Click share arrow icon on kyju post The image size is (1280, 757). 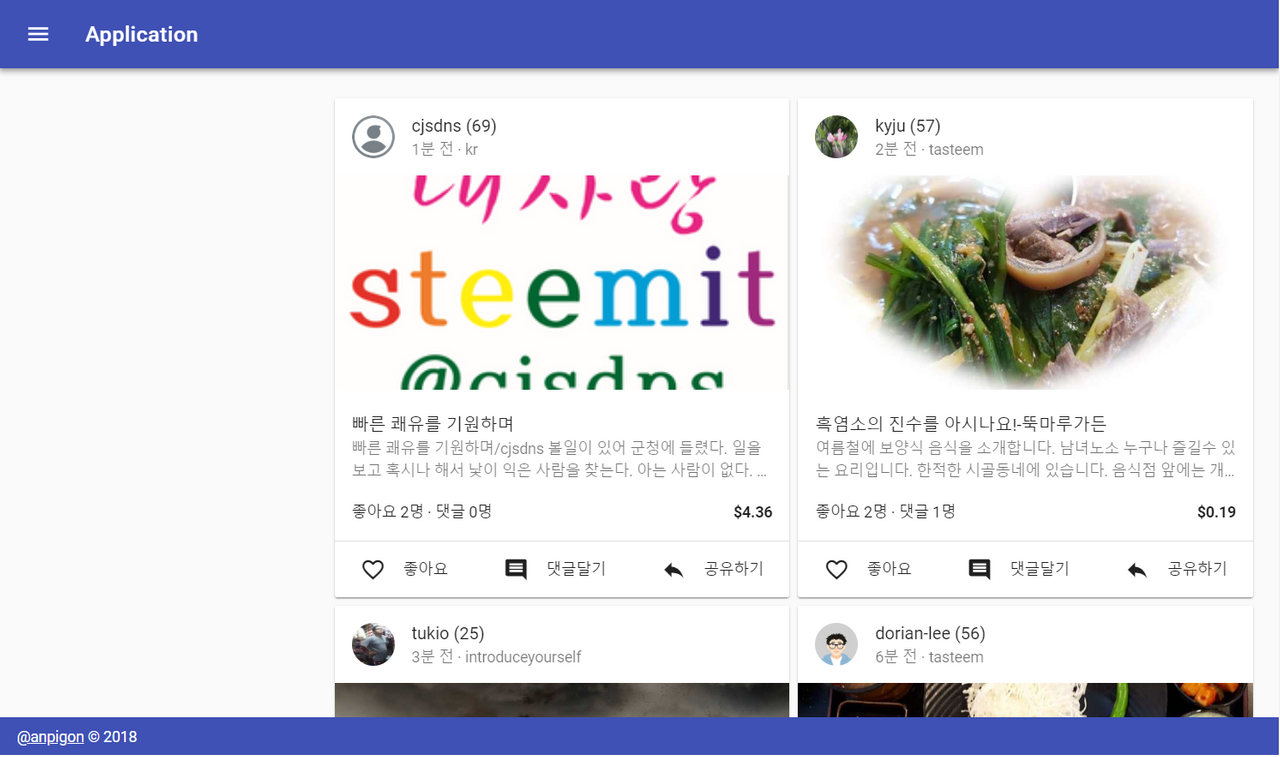[x=1137, y=570]
